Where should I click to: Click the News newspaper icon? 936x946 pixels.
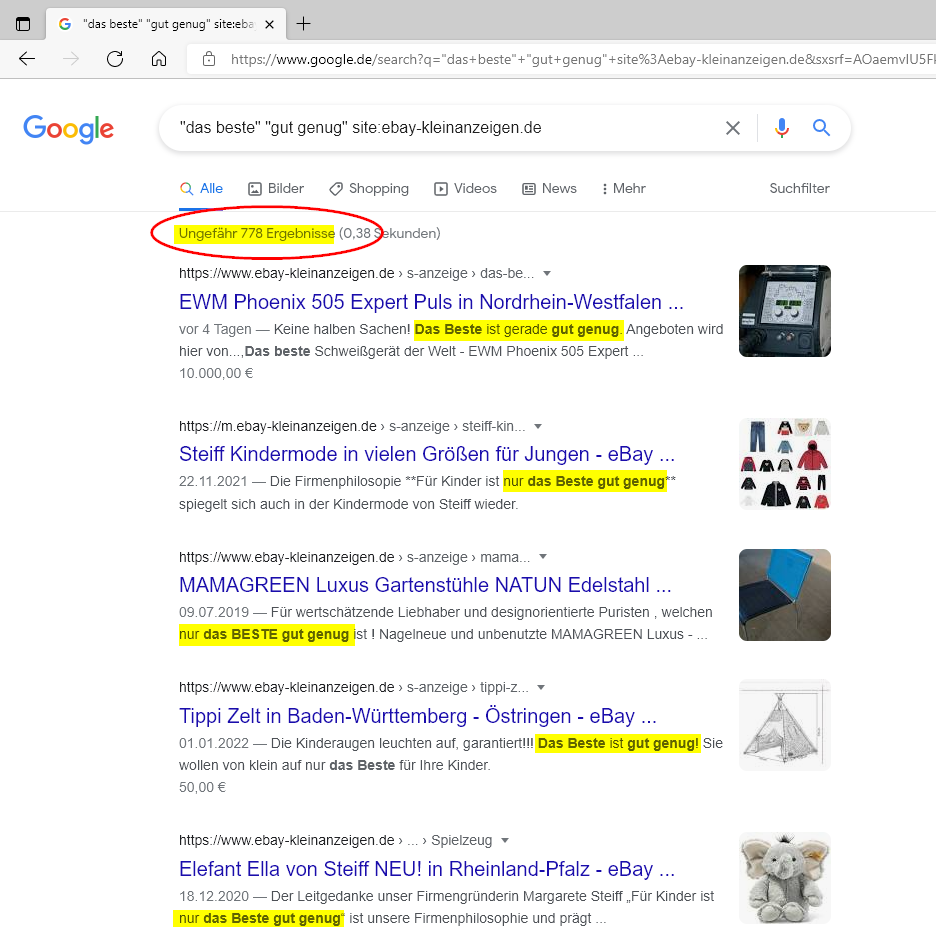529,189
